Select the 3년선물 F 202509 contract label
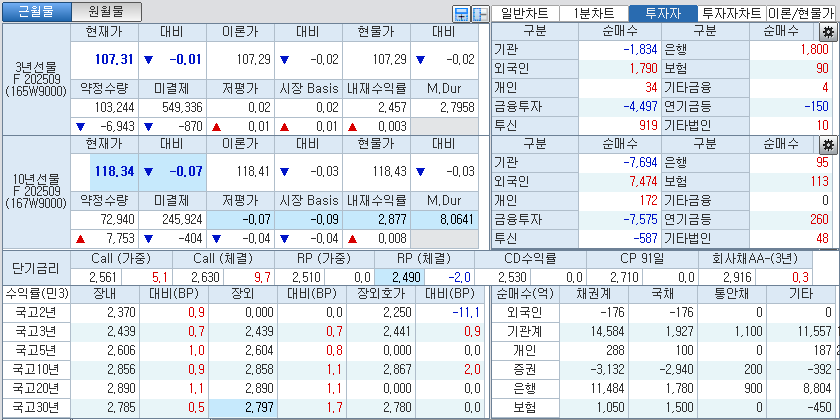The image size is (840, 420). 36,80
